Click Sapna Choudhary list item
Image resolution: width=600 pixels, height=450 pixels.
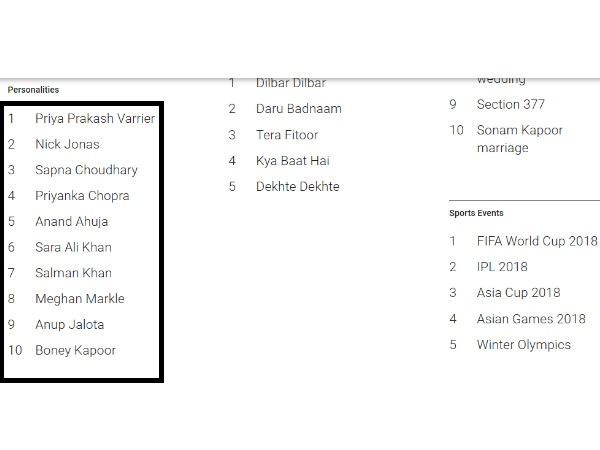pos(86,170)
